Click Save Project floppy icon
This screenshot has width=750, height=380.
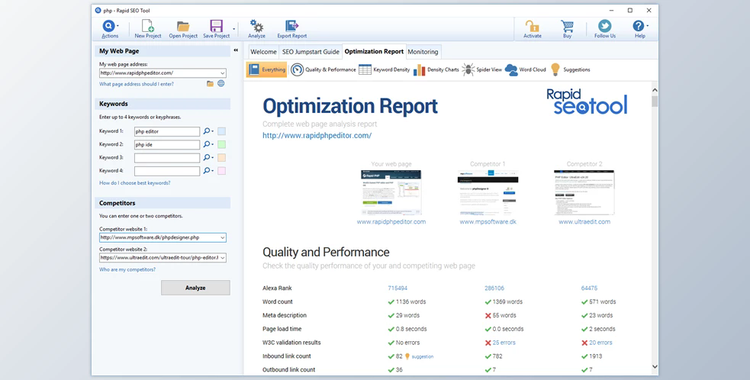pyautogui.click(x=216, y=26)
